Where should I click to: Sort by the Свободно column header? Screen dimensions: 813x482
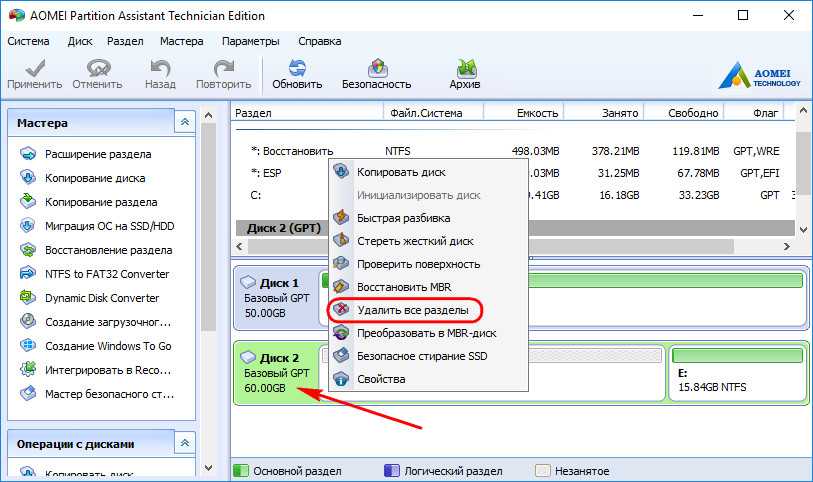pos(693,113)
